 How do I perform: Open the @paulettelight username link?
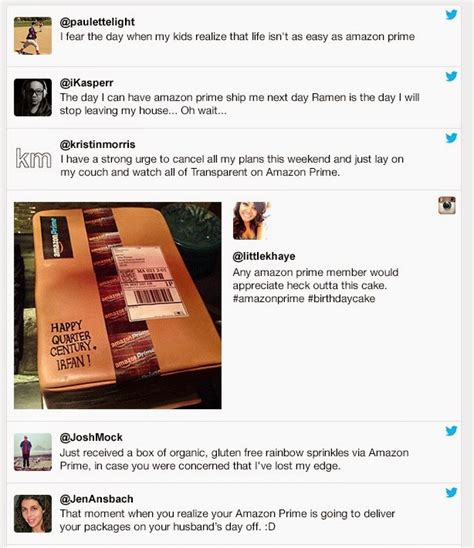pos(97,22)
